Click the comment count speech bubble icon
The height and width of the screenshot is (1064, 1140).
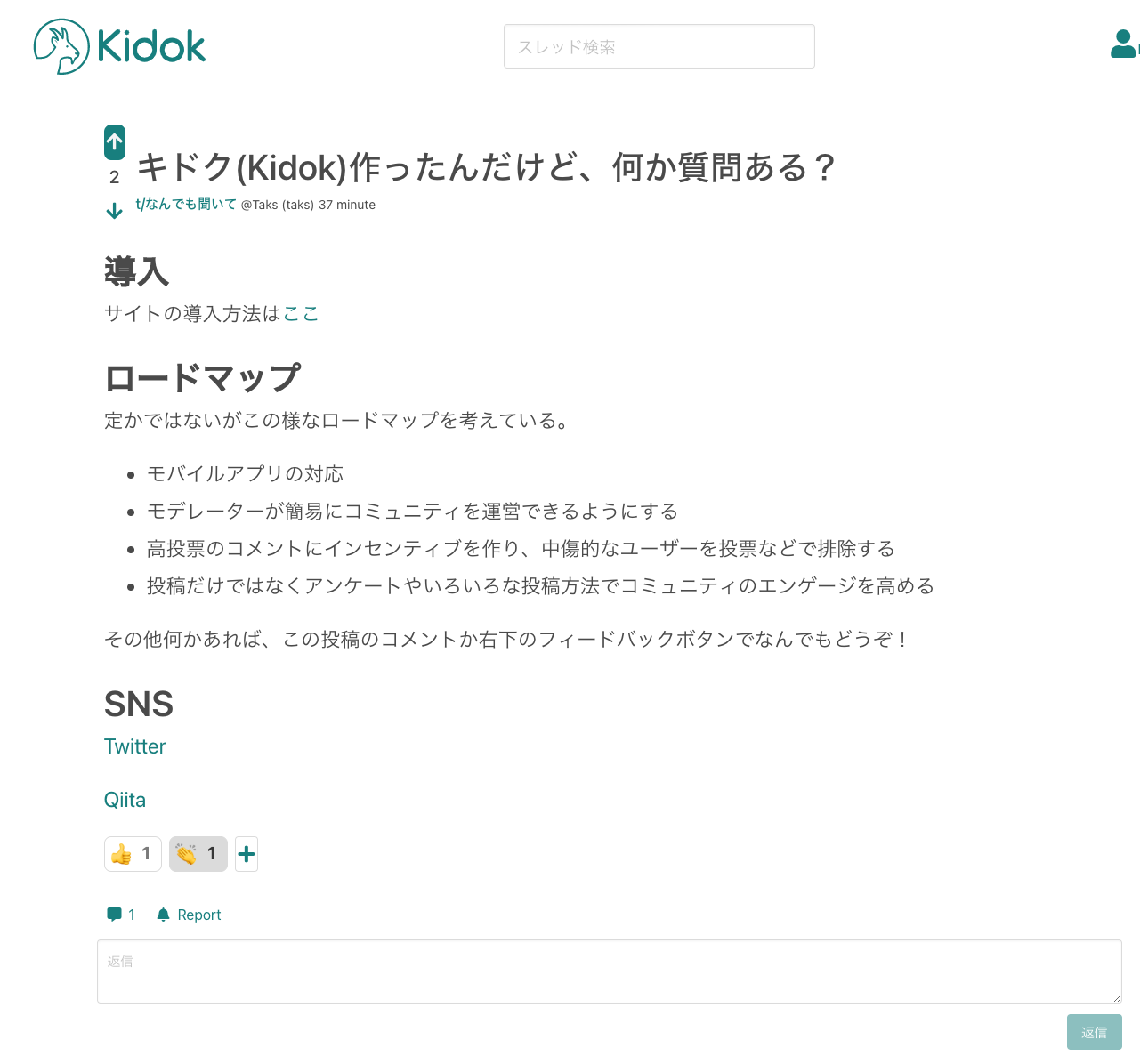(x=115, y=914)
